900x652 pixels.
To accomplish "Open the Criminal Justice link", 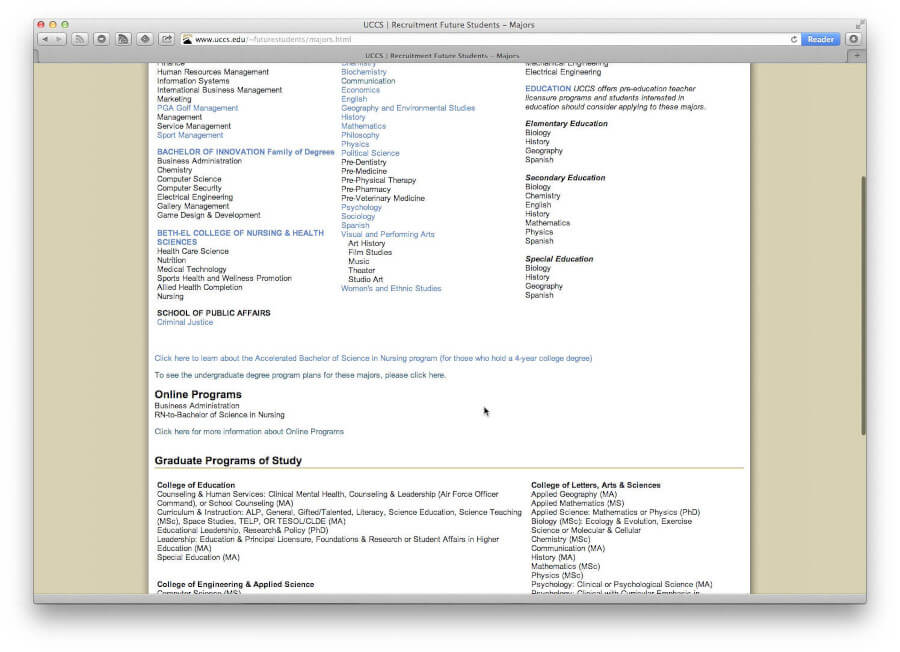I will [x=185, y=322].
